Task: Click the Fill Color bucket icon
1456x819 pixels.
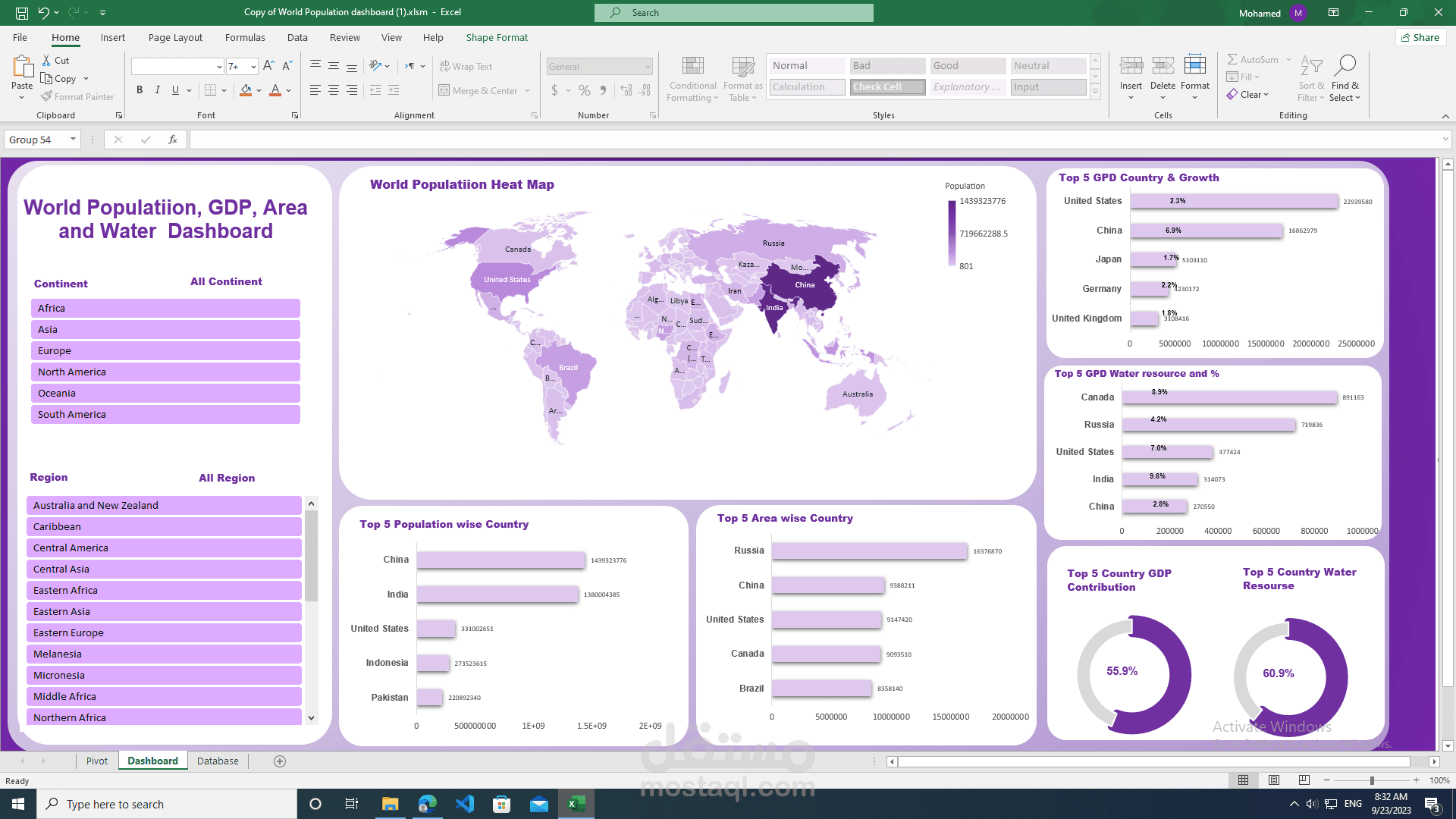Action: 246,90
